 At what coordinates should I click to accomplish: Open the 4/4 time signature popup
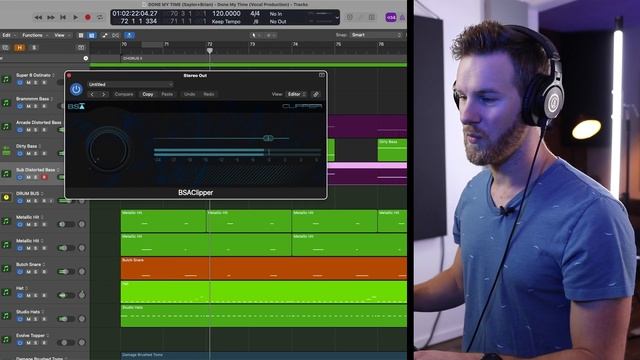pos(255,14)
